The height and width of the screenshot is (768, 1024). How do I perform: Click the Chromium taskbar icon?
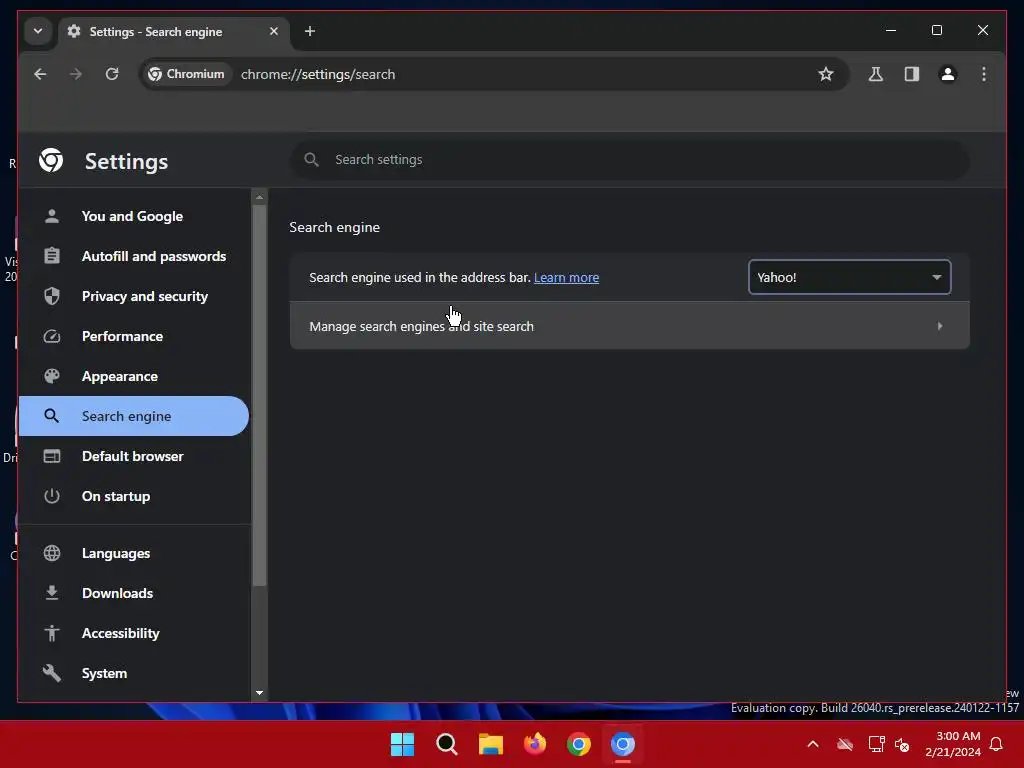tap(622, 744)
